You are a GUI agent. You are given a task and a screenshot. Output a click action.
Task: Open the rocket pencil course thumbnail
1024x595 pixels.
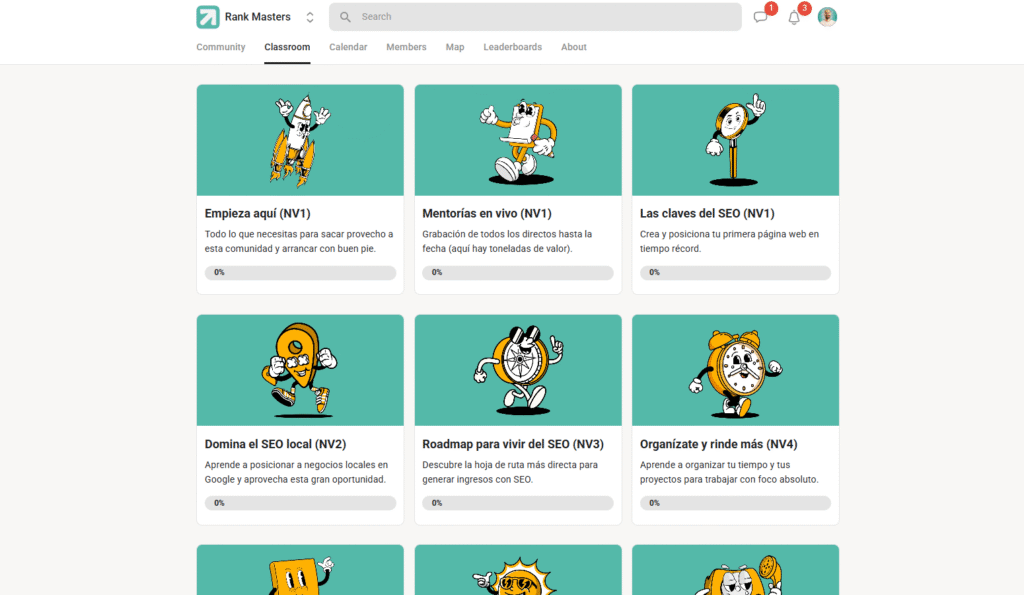coord(300,139)
